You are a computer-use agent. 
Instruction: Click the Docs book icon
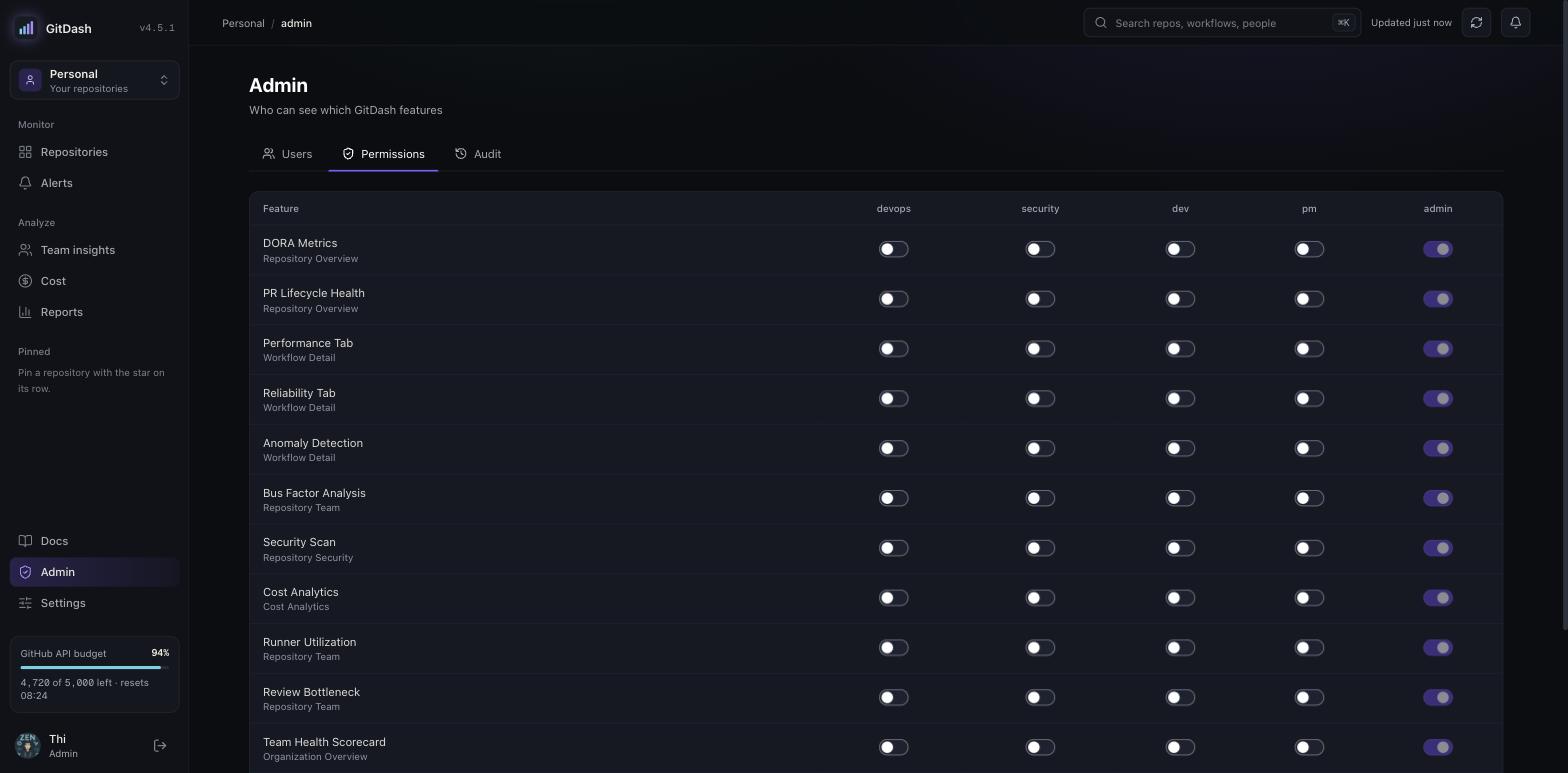[25, 541]
